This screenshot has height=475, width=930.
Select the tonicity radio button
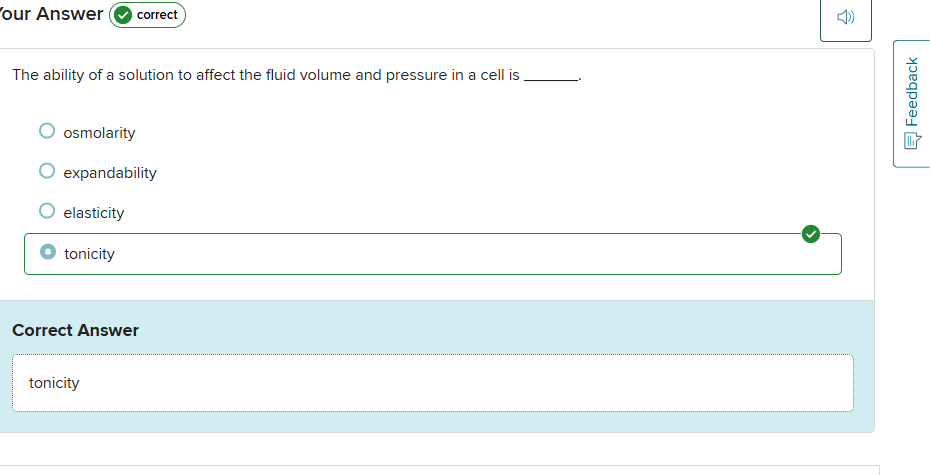(x=48, y=253)
